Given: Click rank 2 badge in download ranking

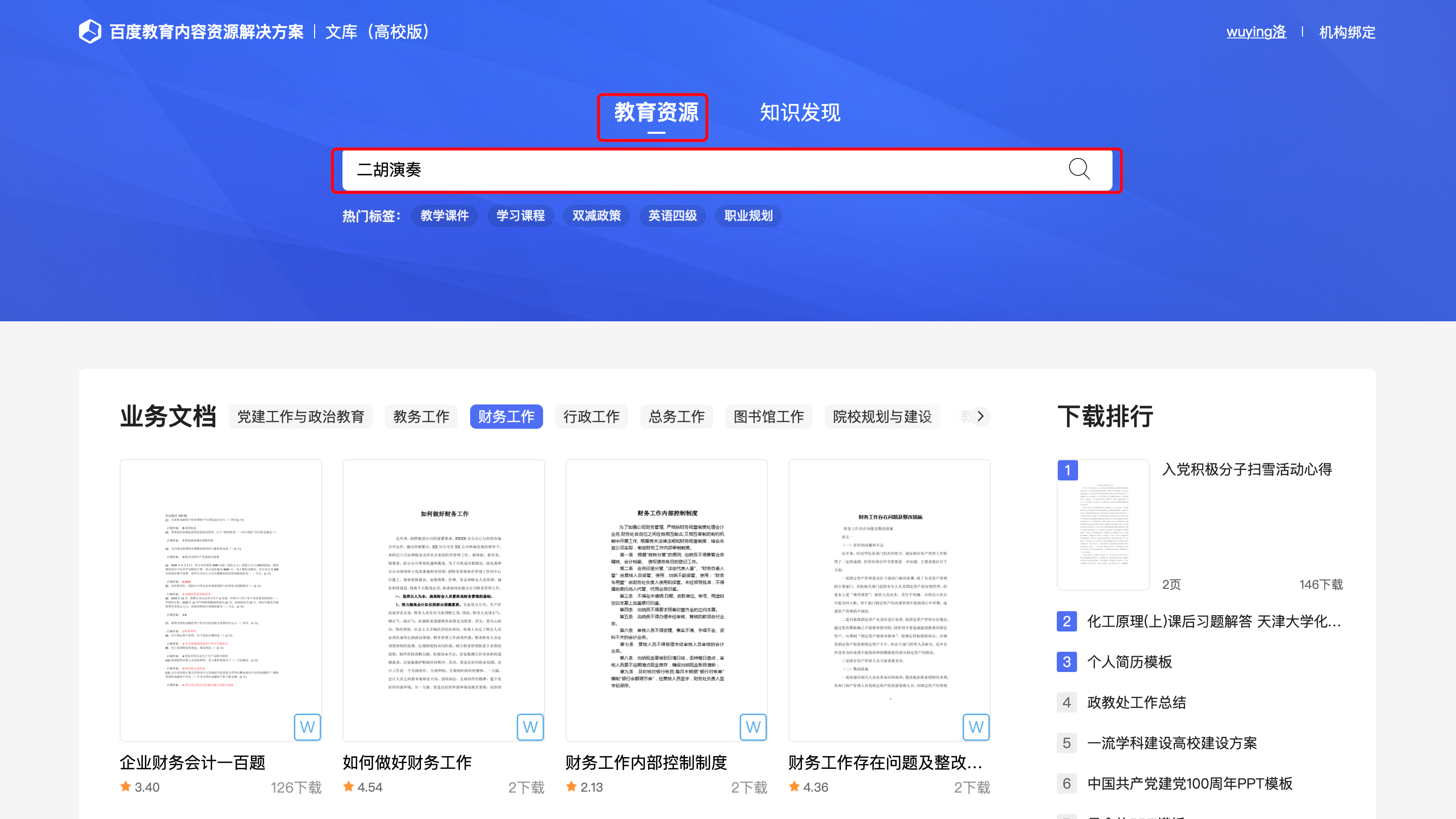Looking at the screenshot, I should (x=1066, y=621).
